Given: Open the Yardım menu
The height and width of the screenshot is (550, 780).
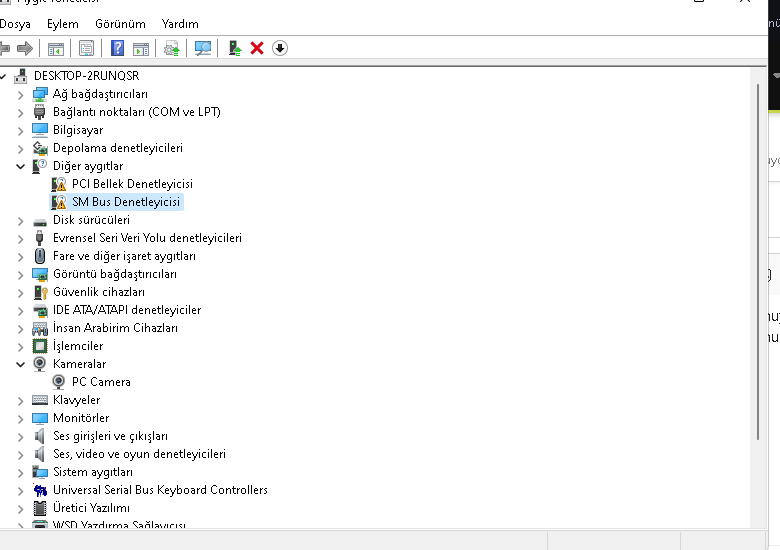Looking at the screenshot, I should (180, 24).
